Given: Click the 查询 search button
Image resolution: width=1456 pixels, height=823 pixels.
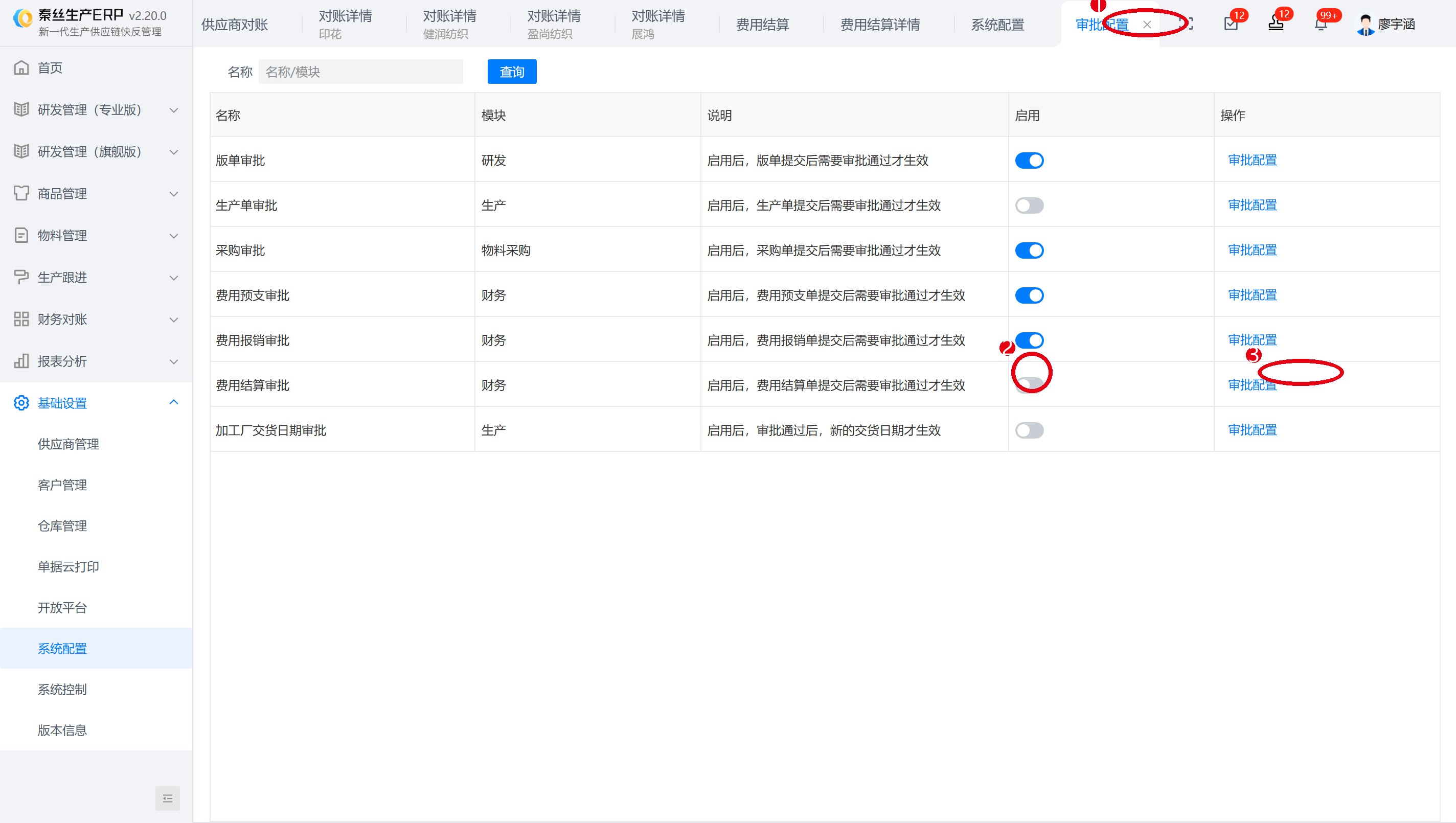Looking at the screenshot, I should coord(512,72).
